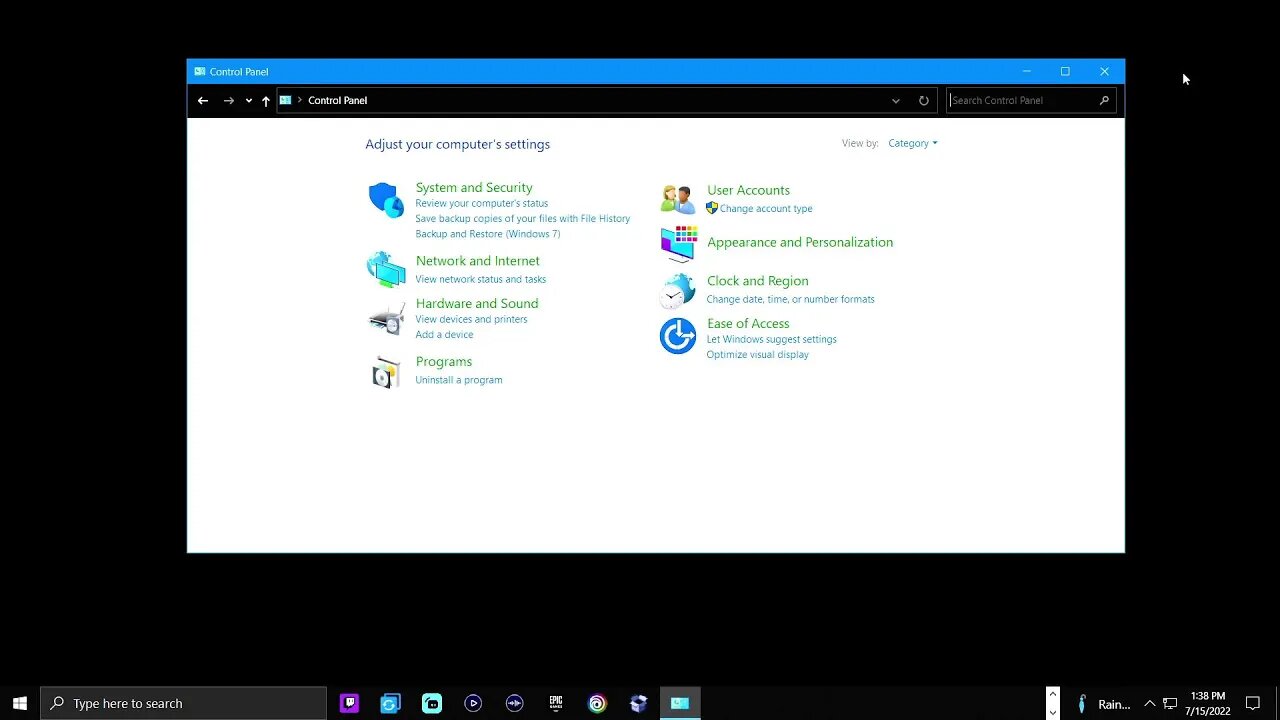The height and width of the screenshot is (720, 1280).
Task: Open Network and Internet category
Action: coord(478,261)
